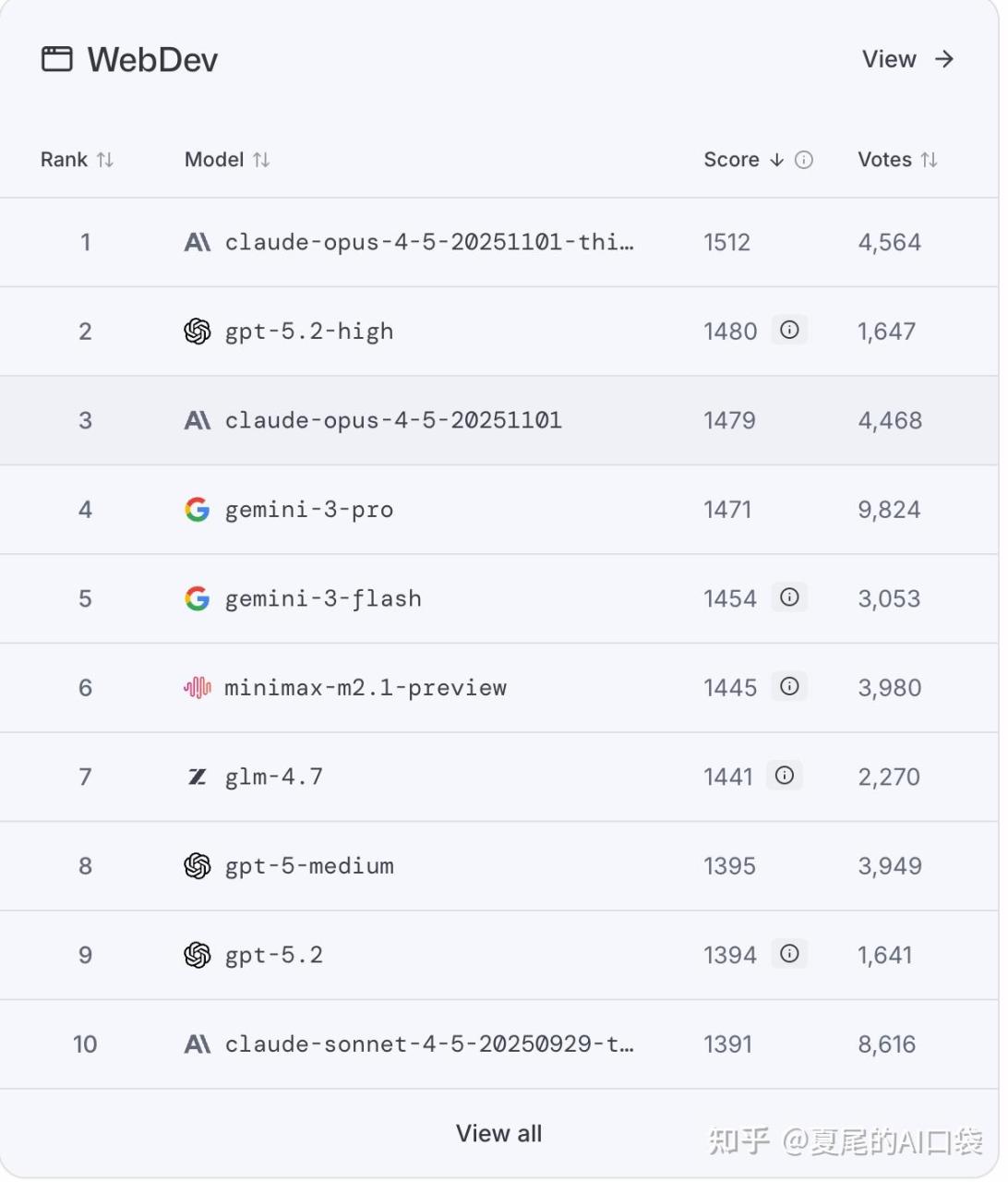Viewport: 1008px width, 1182px height.
Task: Click the OpenAI logo next to gpt-5-medium
Action: tap(197, 865)
